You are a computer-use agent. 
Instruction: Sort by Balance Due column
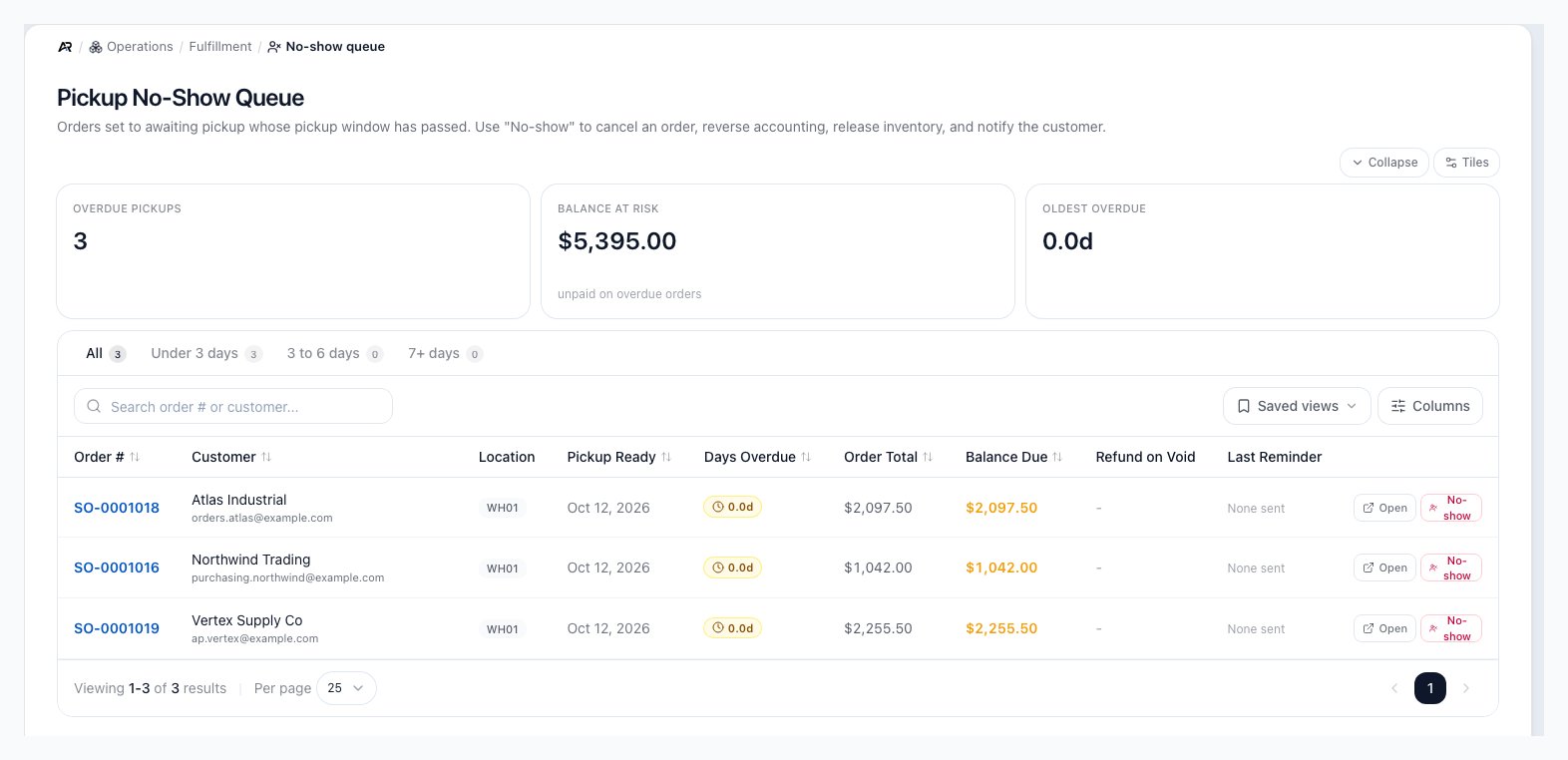coord(1014,457)
